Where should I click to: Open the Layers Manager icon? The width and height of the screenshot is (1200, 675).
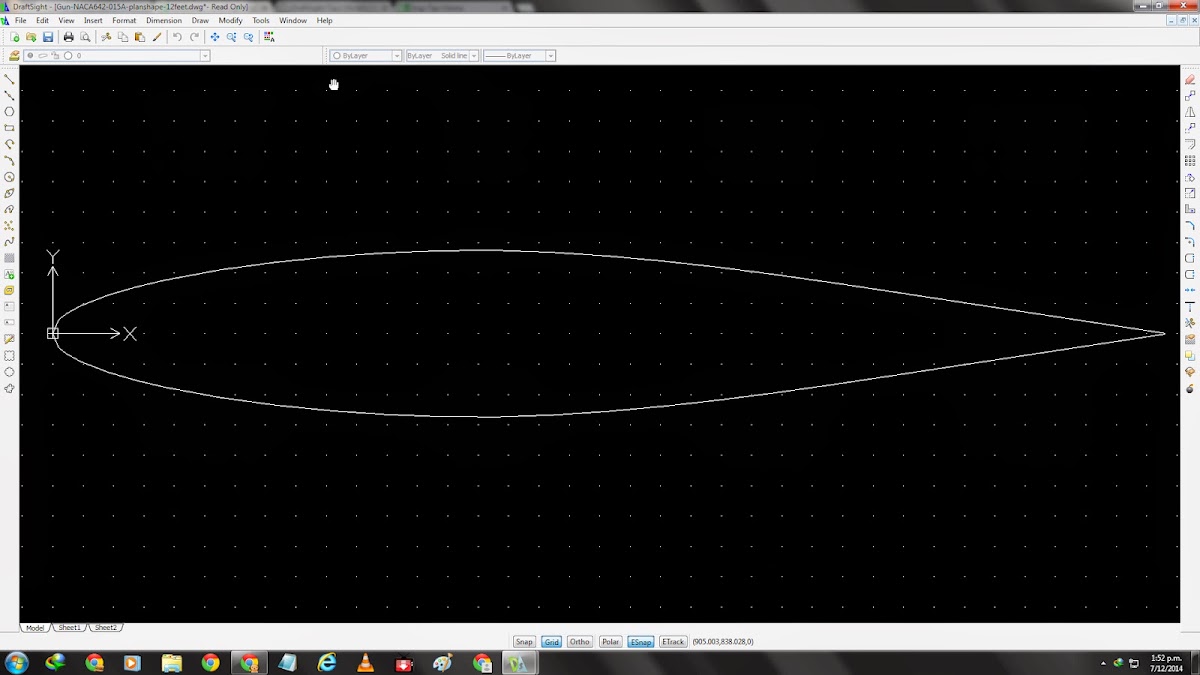[14, 56]
